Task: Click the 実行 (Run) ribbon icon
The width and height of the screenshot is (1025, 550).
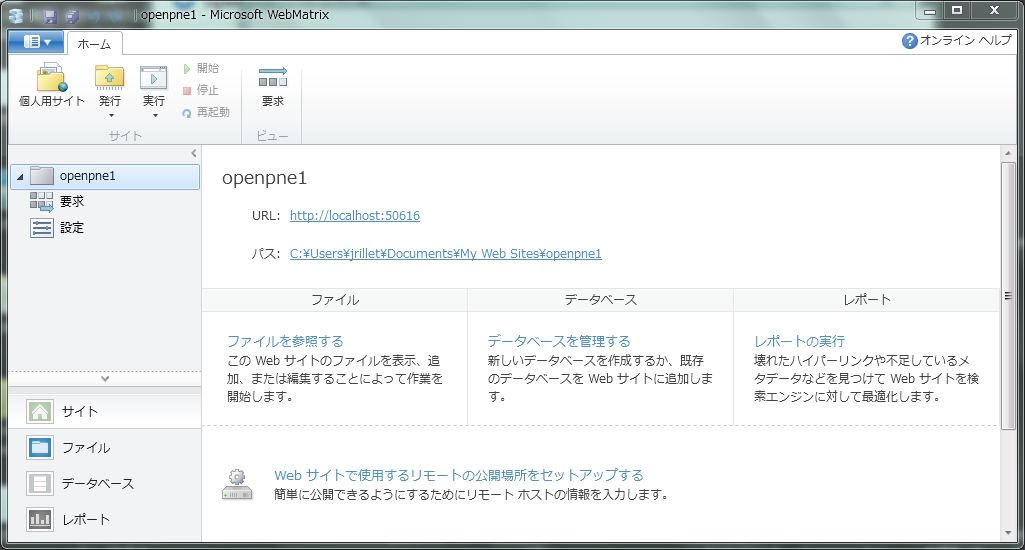Action: [x=153, y=78]
